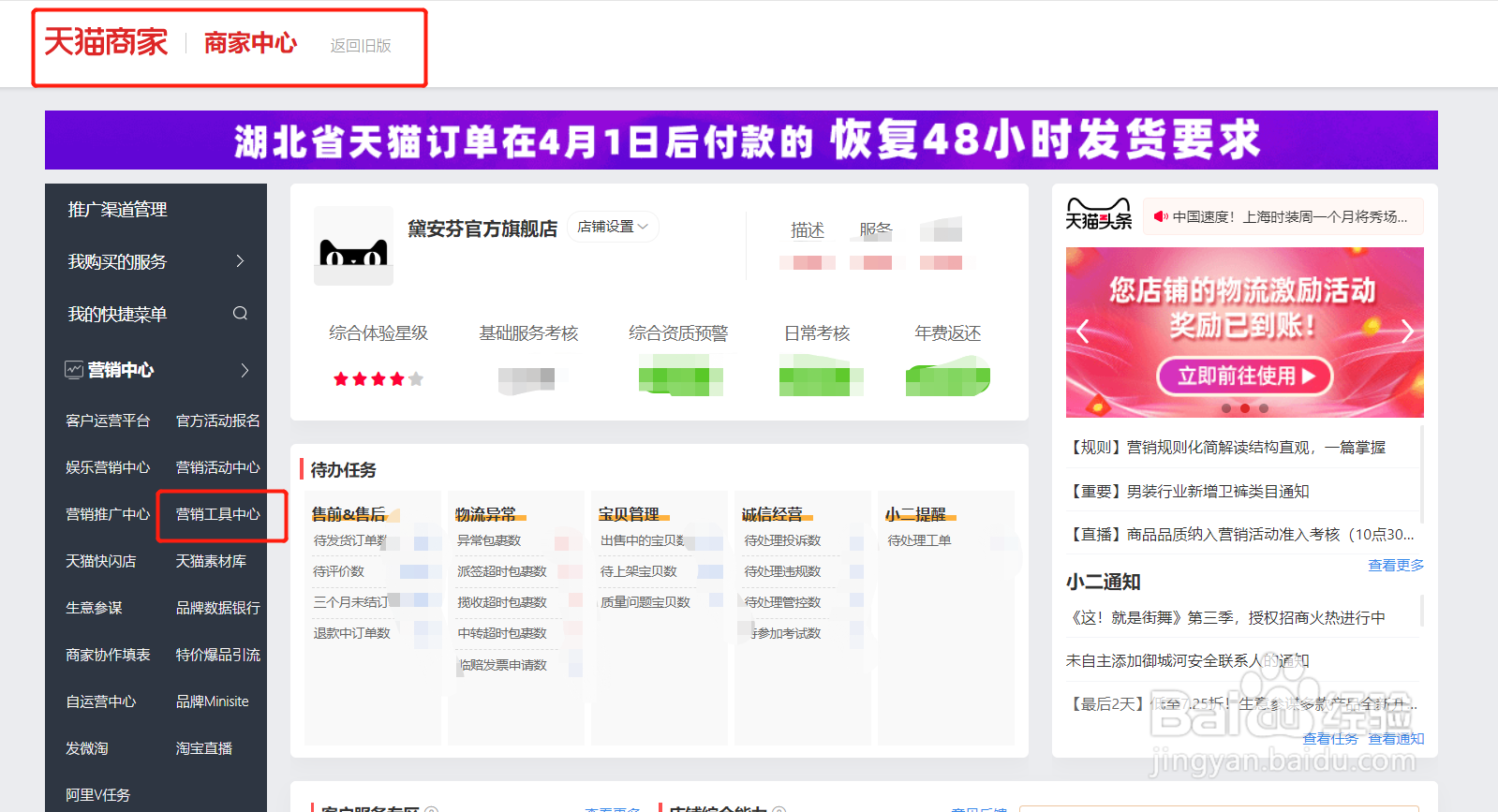Click the red speaker announcement icon
Viewport: 1498px width, 812px height.
click(1161, 216)
